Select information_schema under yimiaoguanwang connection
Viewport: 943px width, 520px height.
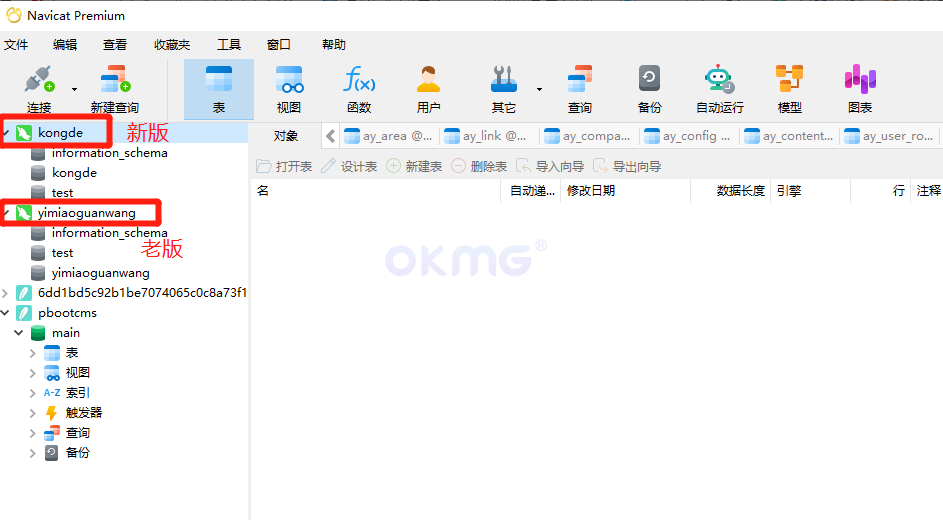pos(109,233)
